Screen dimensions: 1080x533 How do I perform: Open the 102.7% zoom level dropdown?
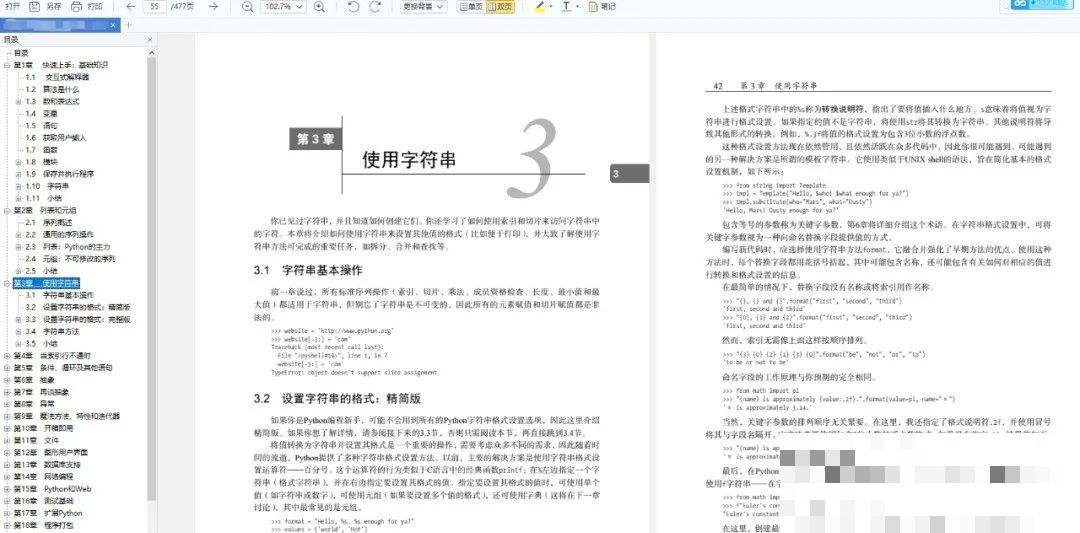(283, 6)
